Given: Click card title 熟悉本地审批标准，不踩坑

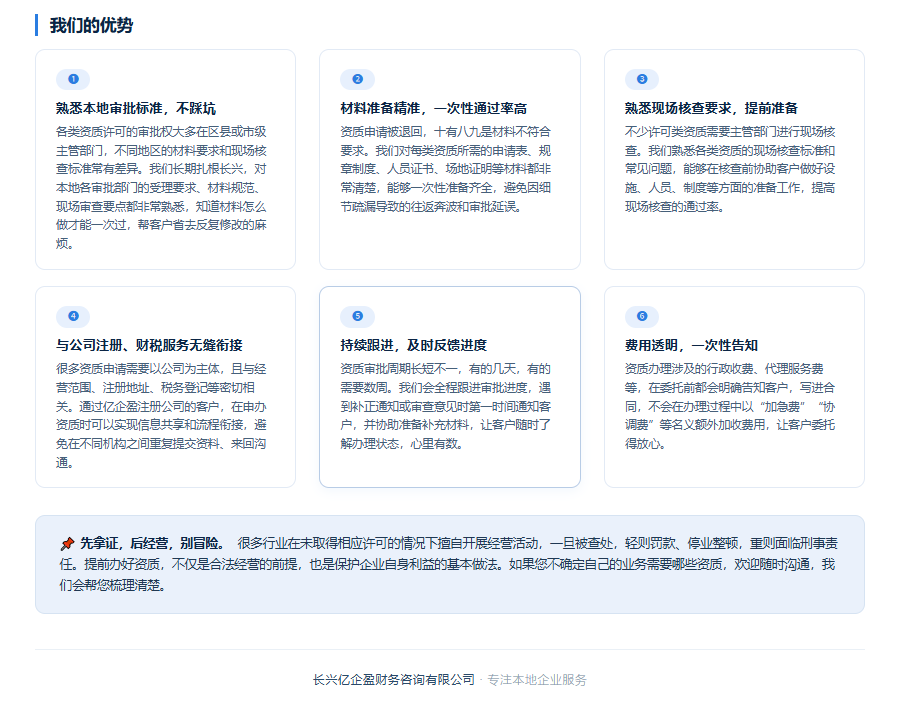Looking at the screenshot, I should 135,108.
